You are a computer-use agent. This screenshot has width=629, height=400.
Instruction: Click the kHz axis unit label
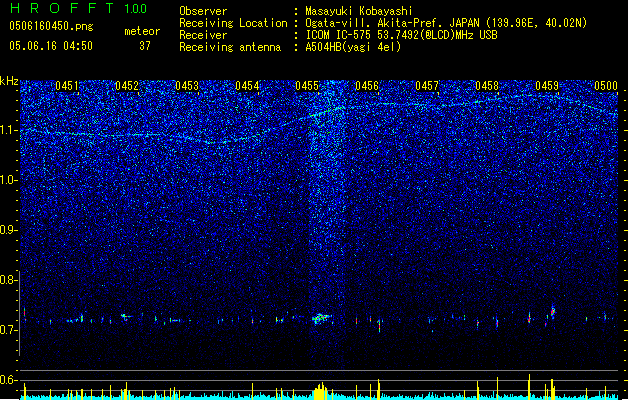pyautogui.click(x=9, y=81)
